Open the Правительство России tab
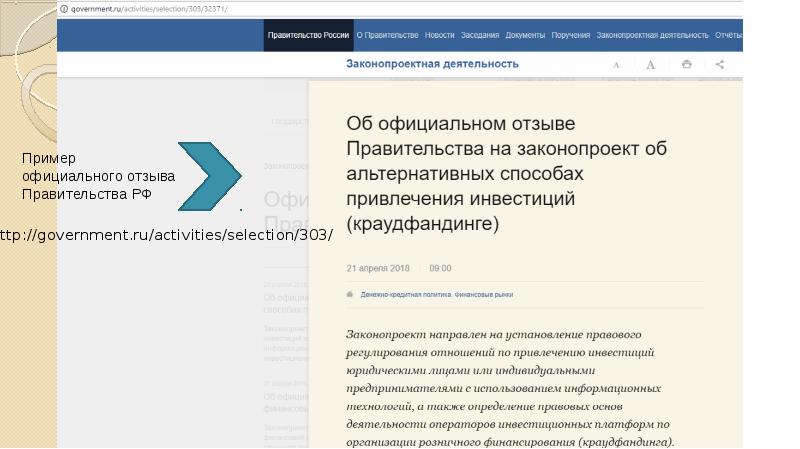The height and width of the screenshot is (449, 800). point(308,35)
